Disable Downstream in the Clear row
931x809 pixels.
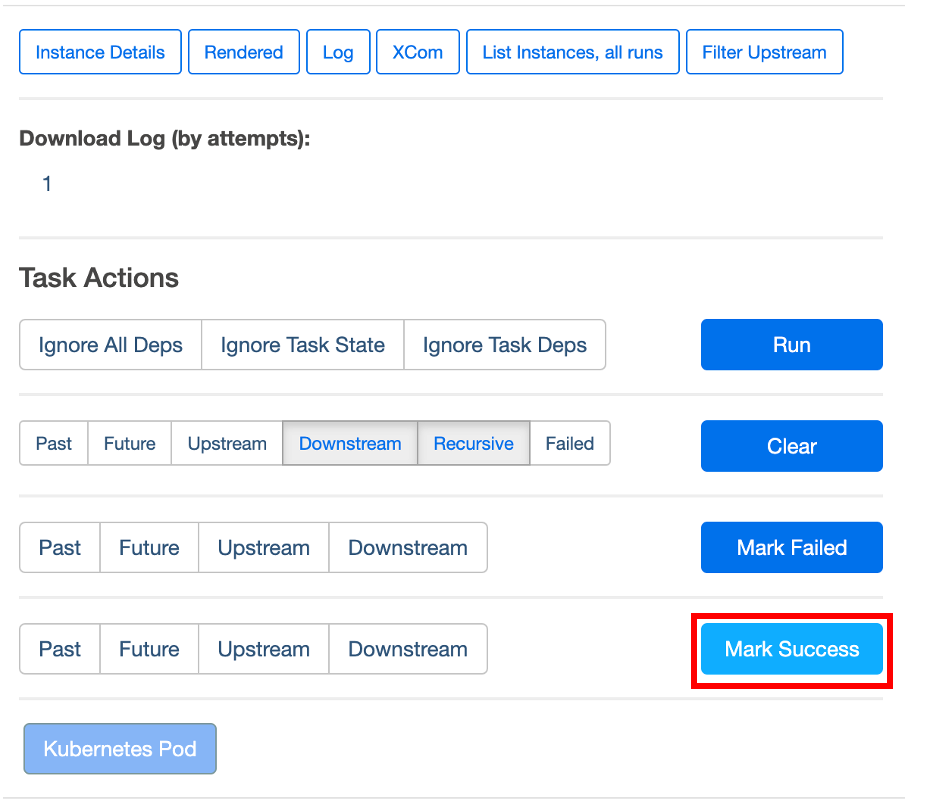[350, 443]
